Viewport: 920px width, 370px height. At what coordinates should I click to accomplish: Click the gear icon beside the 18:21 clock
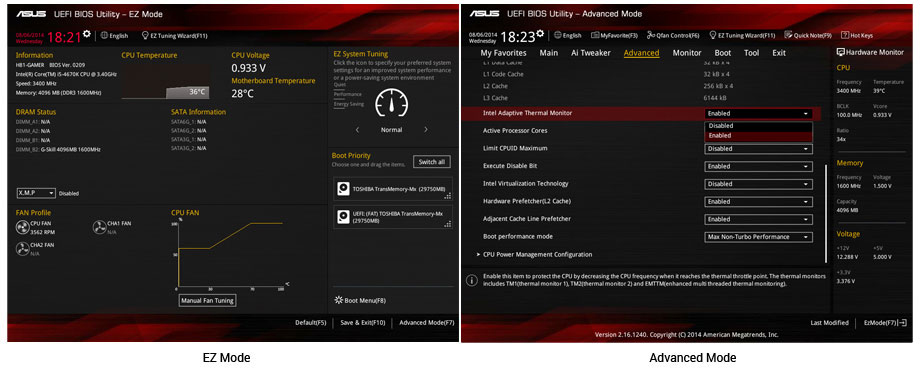87,34
